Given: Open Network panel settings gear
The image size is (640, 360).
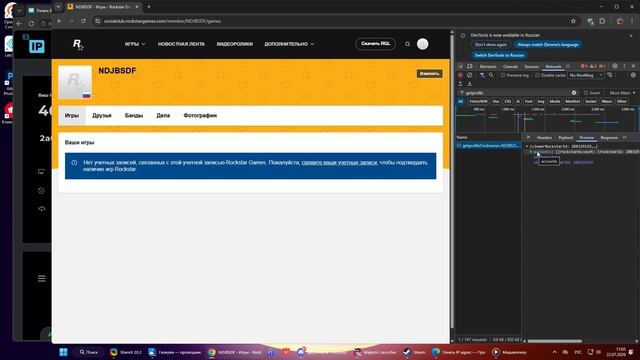Looking at the screenshot, I should pyautogui.click(x=633, y=75).
